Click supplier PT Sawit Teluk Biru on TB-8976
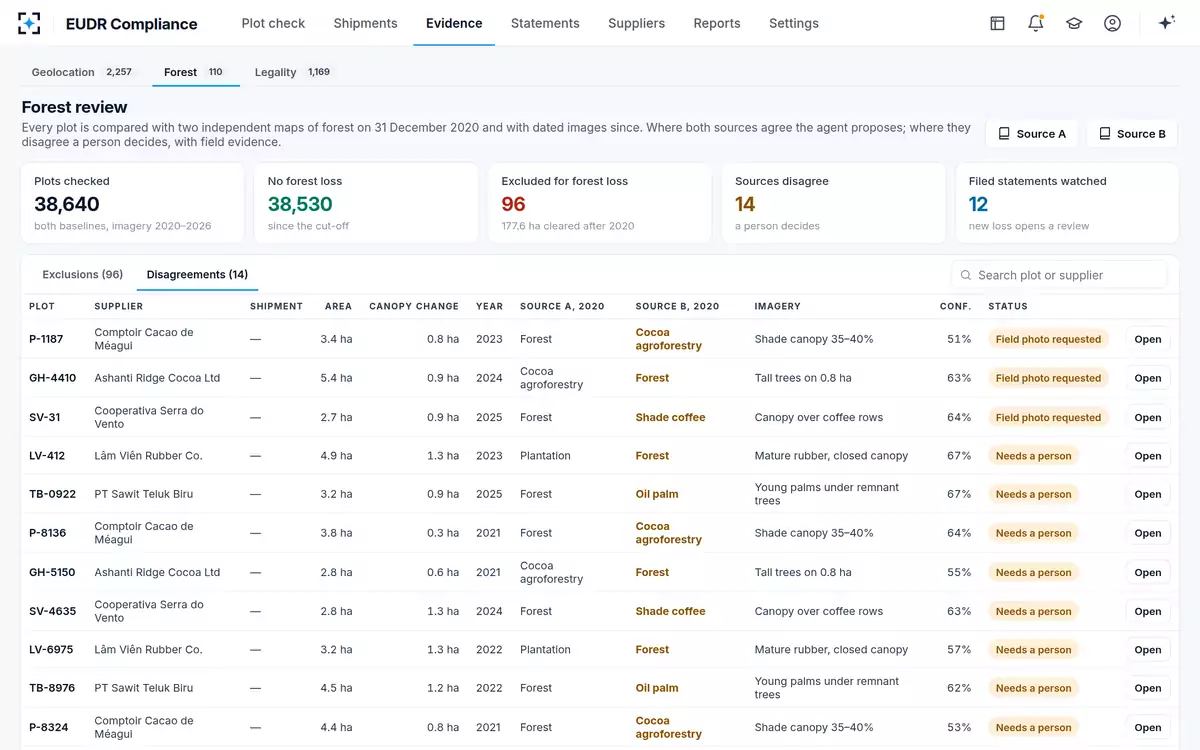Screen dimensions: 1200x750 tap(144, 688)
